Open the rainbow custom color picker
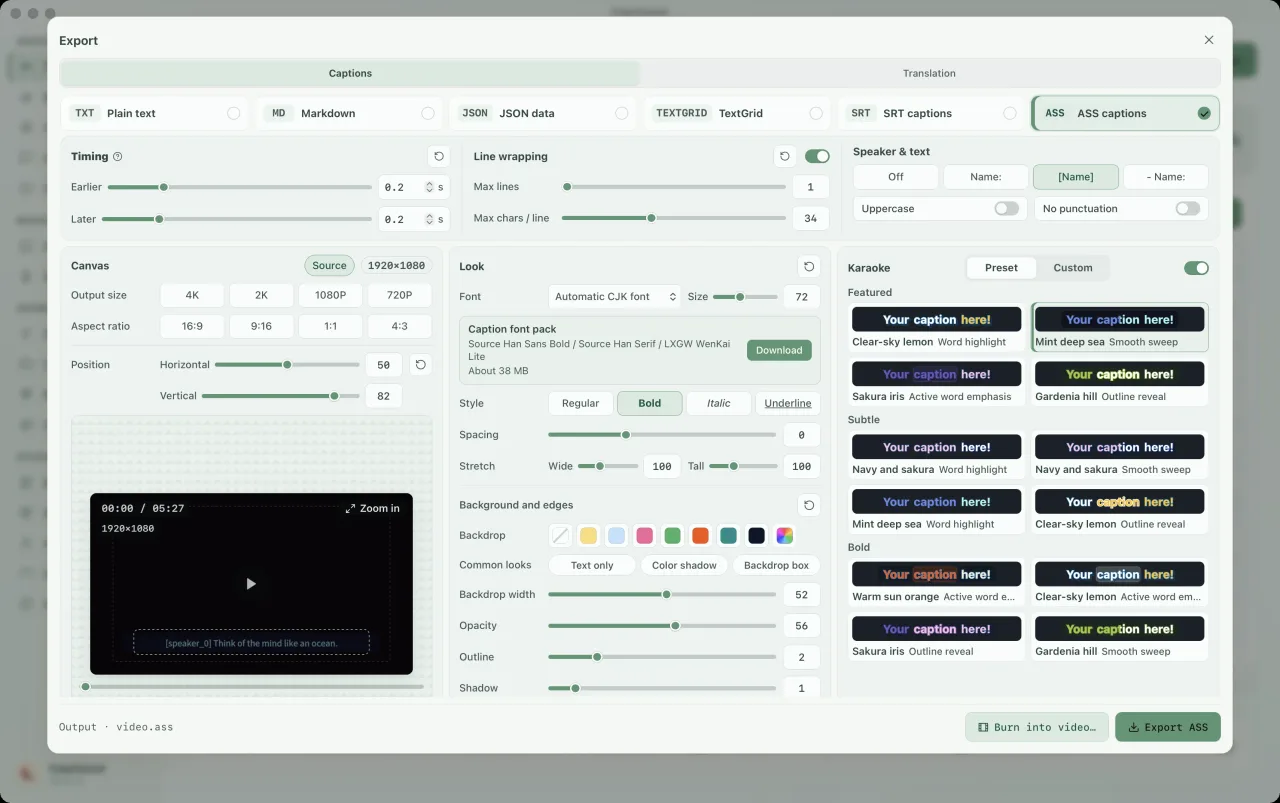 pos(785,536)
